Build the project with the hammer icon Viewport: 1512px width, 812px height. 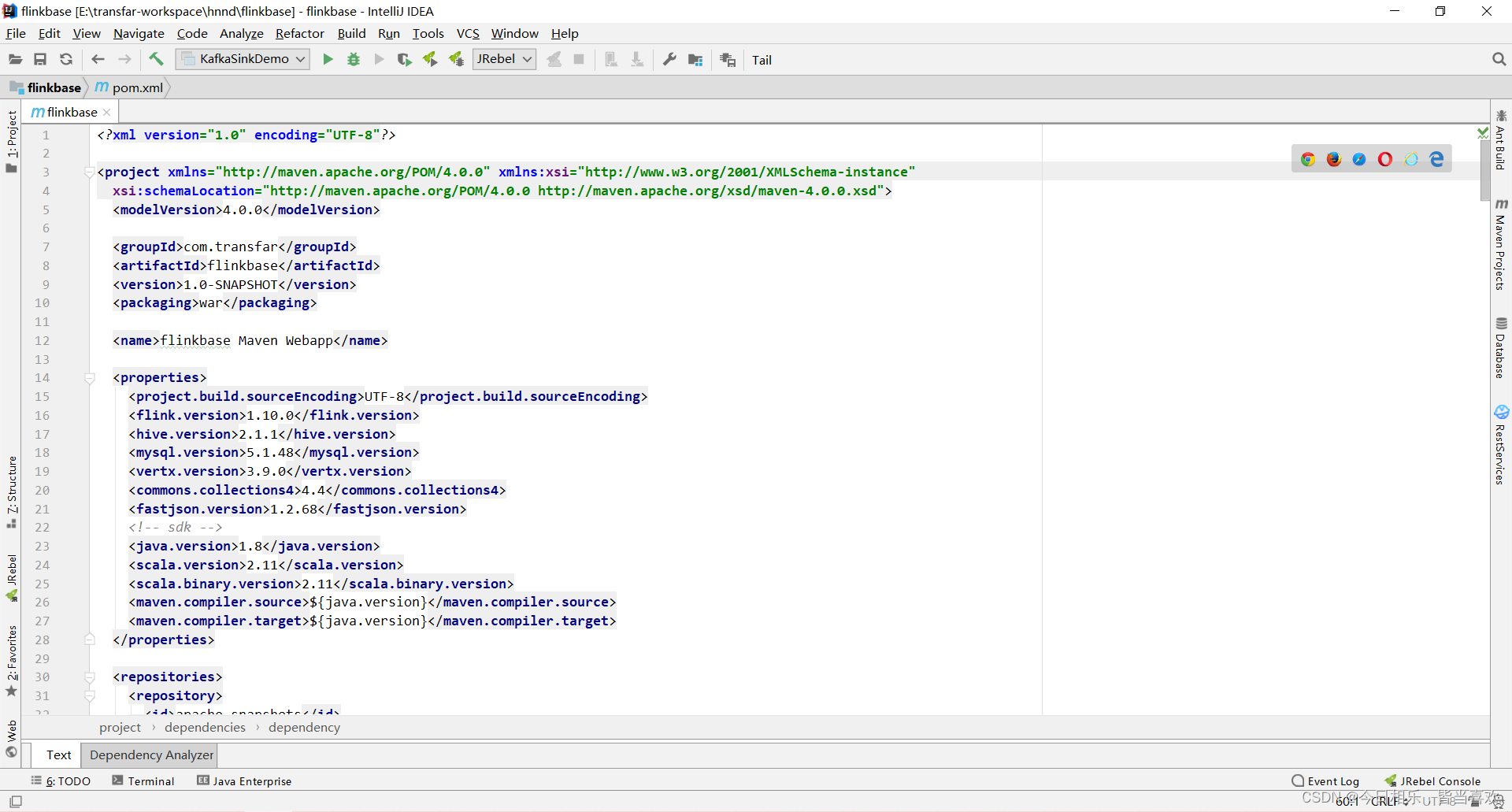pos(155,59)
